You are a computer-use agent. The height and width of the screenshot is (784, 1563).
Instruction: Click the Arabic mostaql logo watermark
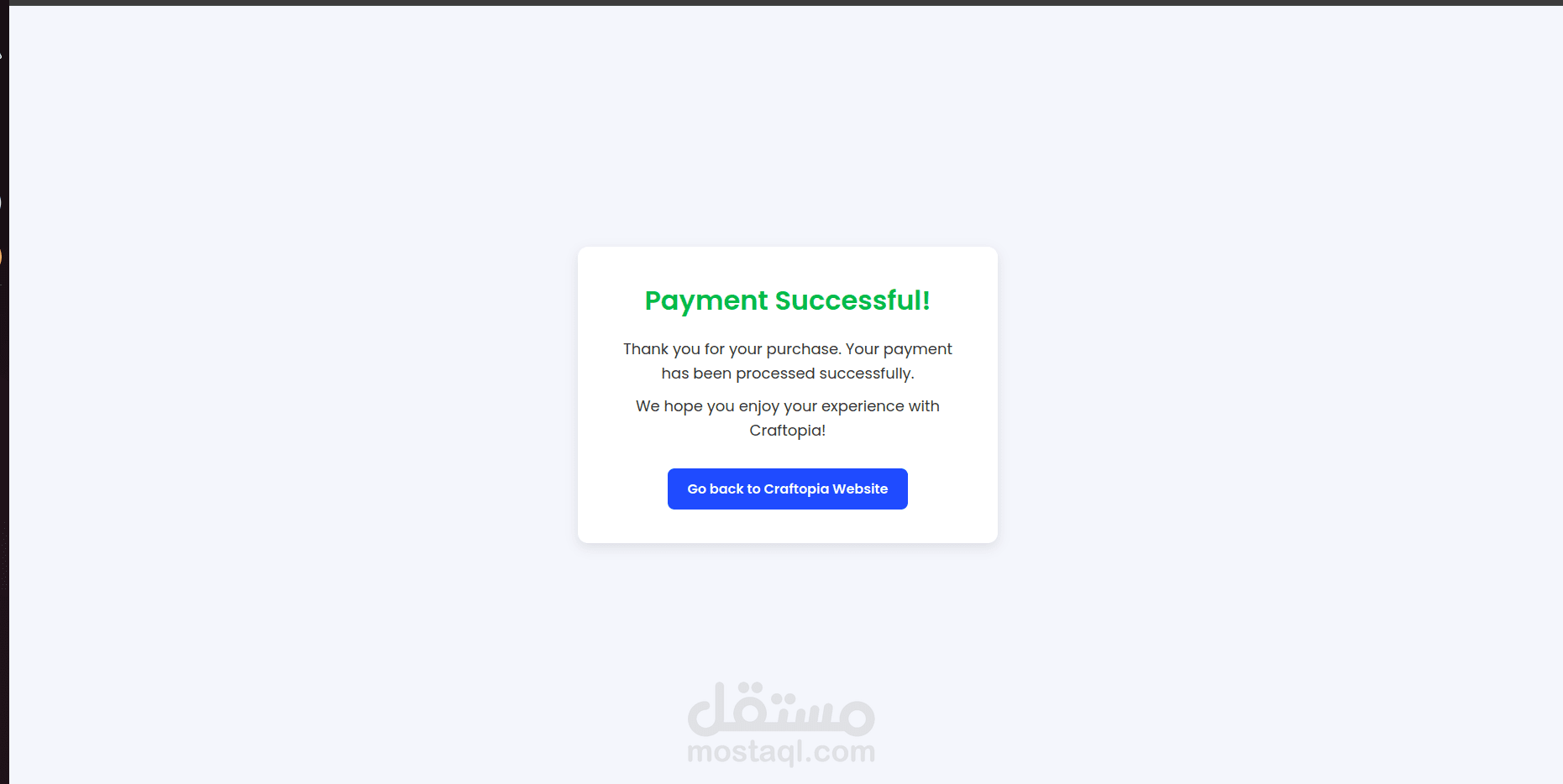coord(781,708)
